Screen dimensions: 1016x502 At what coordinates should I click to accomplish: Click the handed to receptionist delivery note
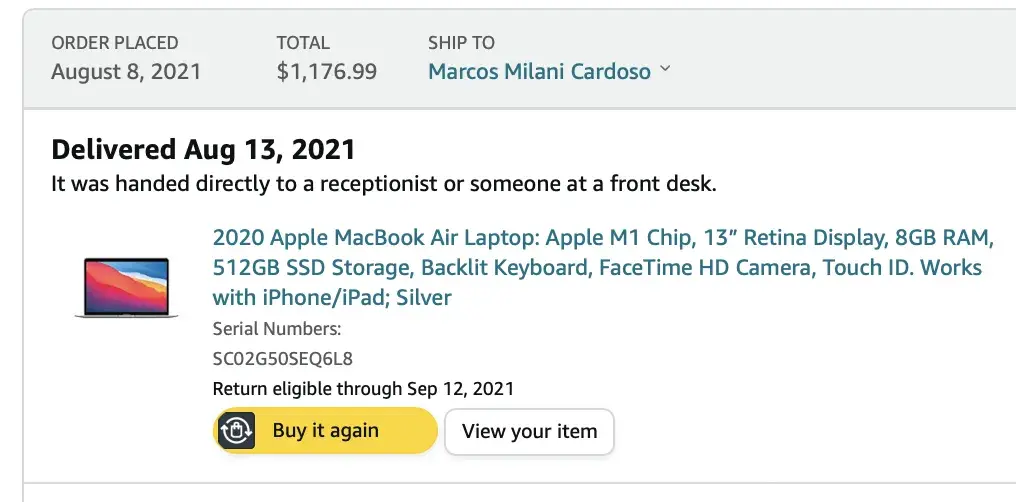384,184
